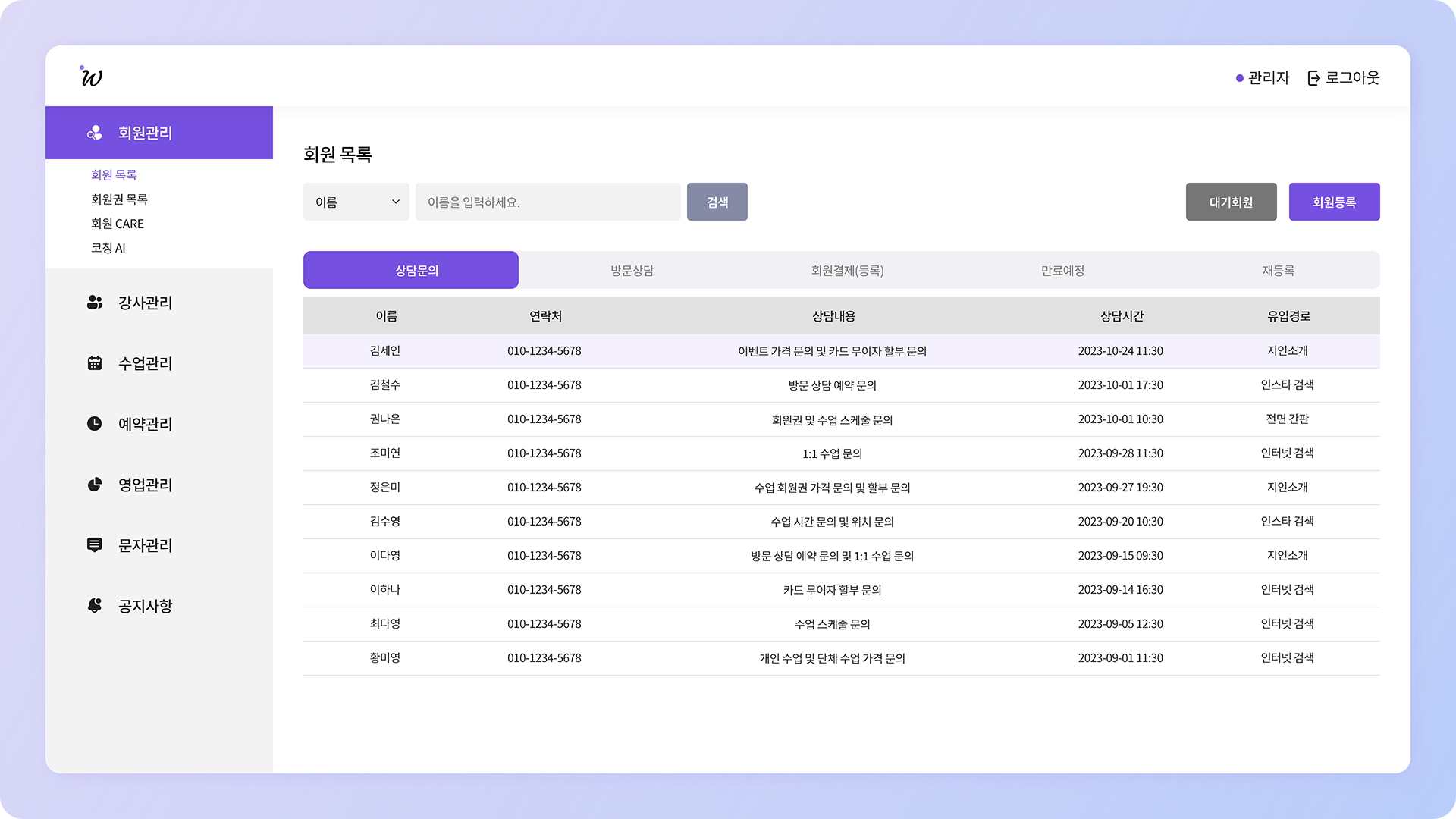Click the 예약관리 clock icon
1456x819 pixels.
(x=94, y=424)
